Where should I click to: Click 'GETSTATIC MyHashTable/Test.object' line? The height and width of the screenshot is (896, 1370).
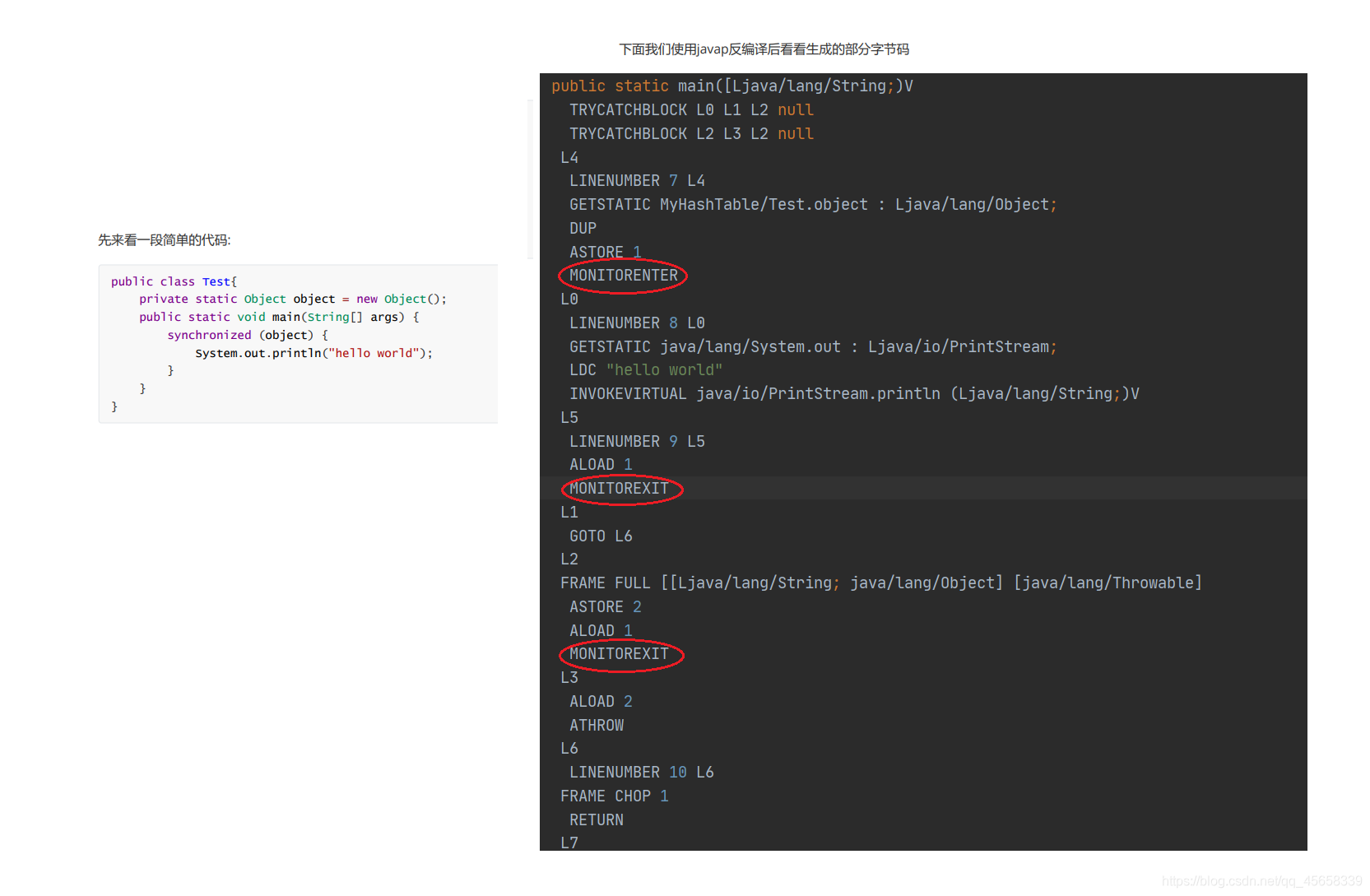[813, 205]
